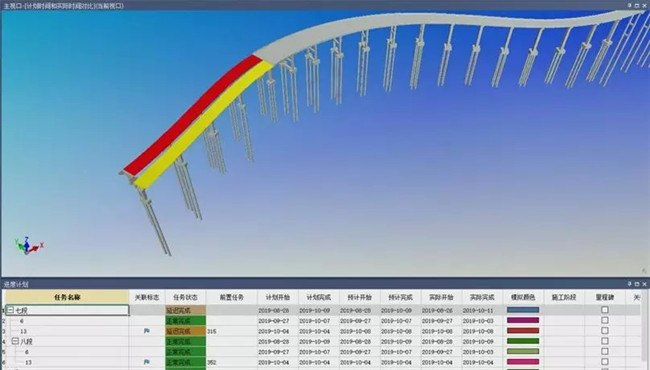This screenshot has height=370, width=650.
Task: Click the orange 延迟完成 status in row 3
Action: click(x=185, y=331)
